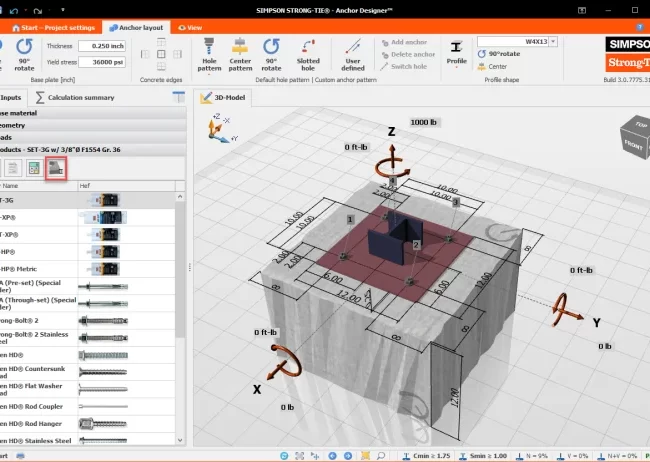Select the Titen HD® Rod Coupler row
The height and width of the screenshot is (462, 650).
pos(87,407)
